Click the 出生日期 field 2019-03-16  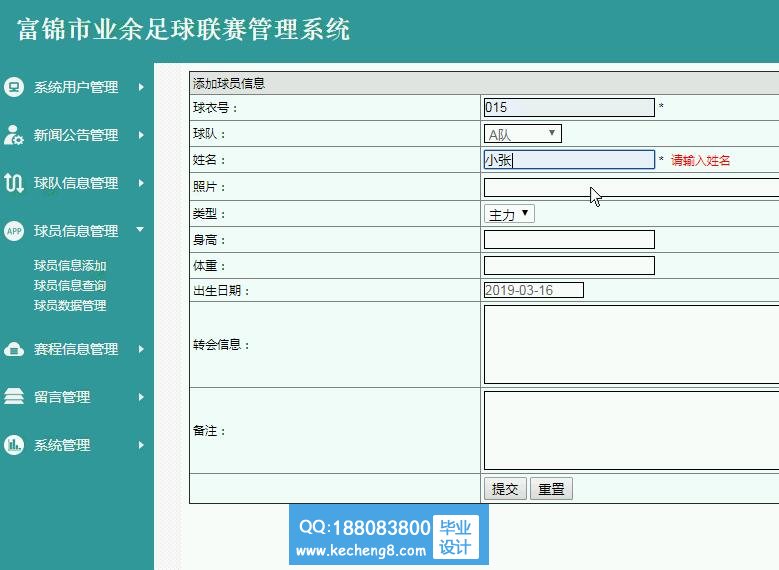534,290
